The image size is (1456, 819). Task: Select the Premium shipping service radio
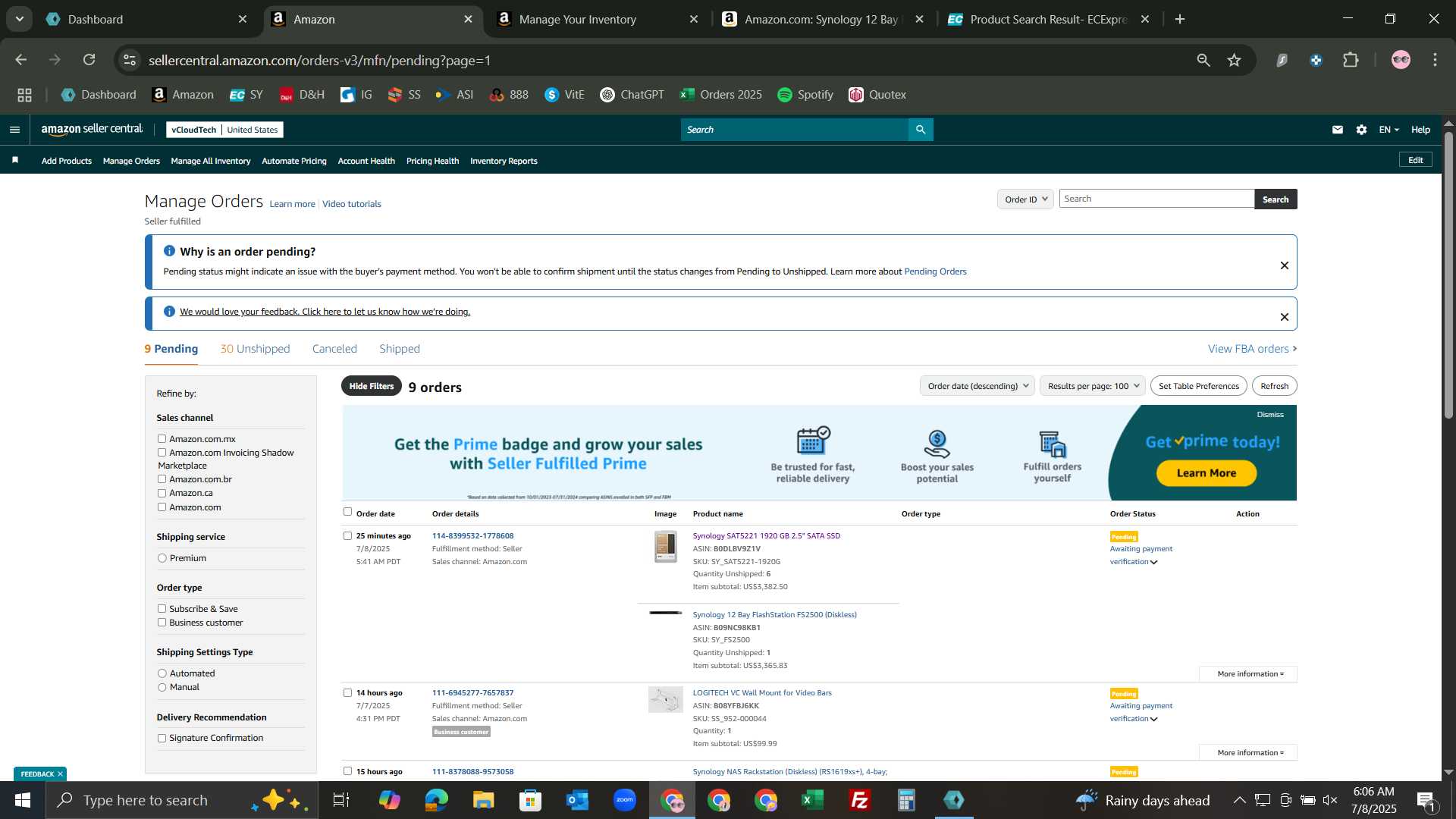tap(162, 558)
